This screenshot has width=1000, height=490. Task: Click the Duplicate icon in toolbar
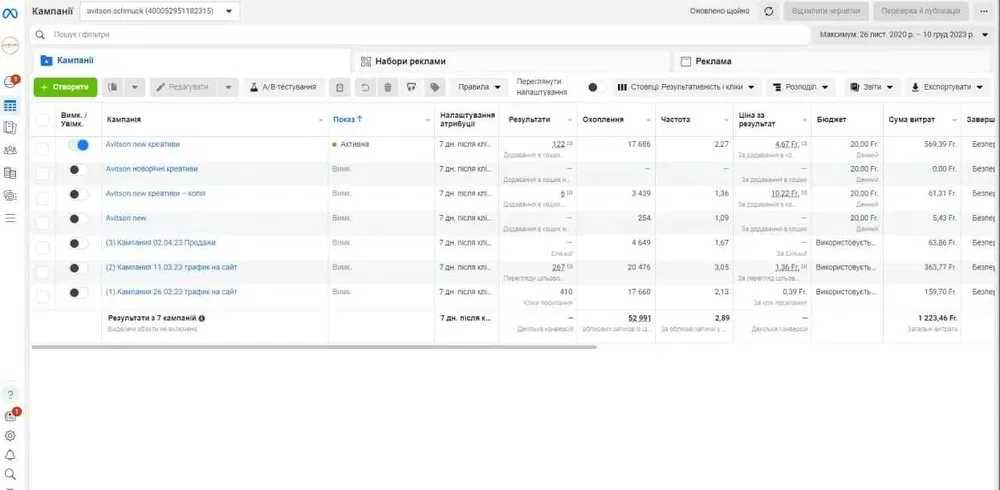[113, 87]
